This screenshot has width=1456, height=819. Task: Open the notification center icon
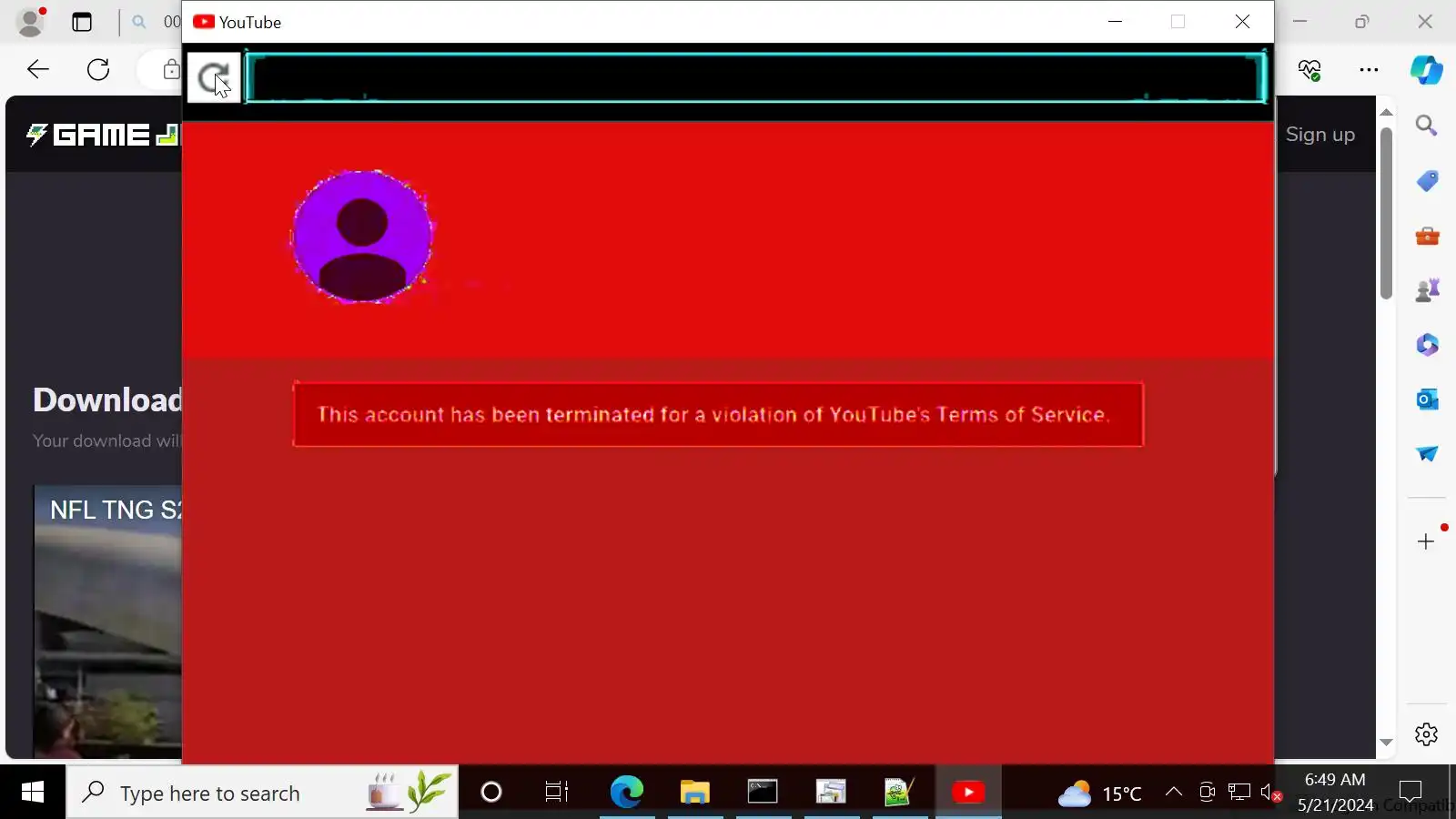(x=1410, y=793)
